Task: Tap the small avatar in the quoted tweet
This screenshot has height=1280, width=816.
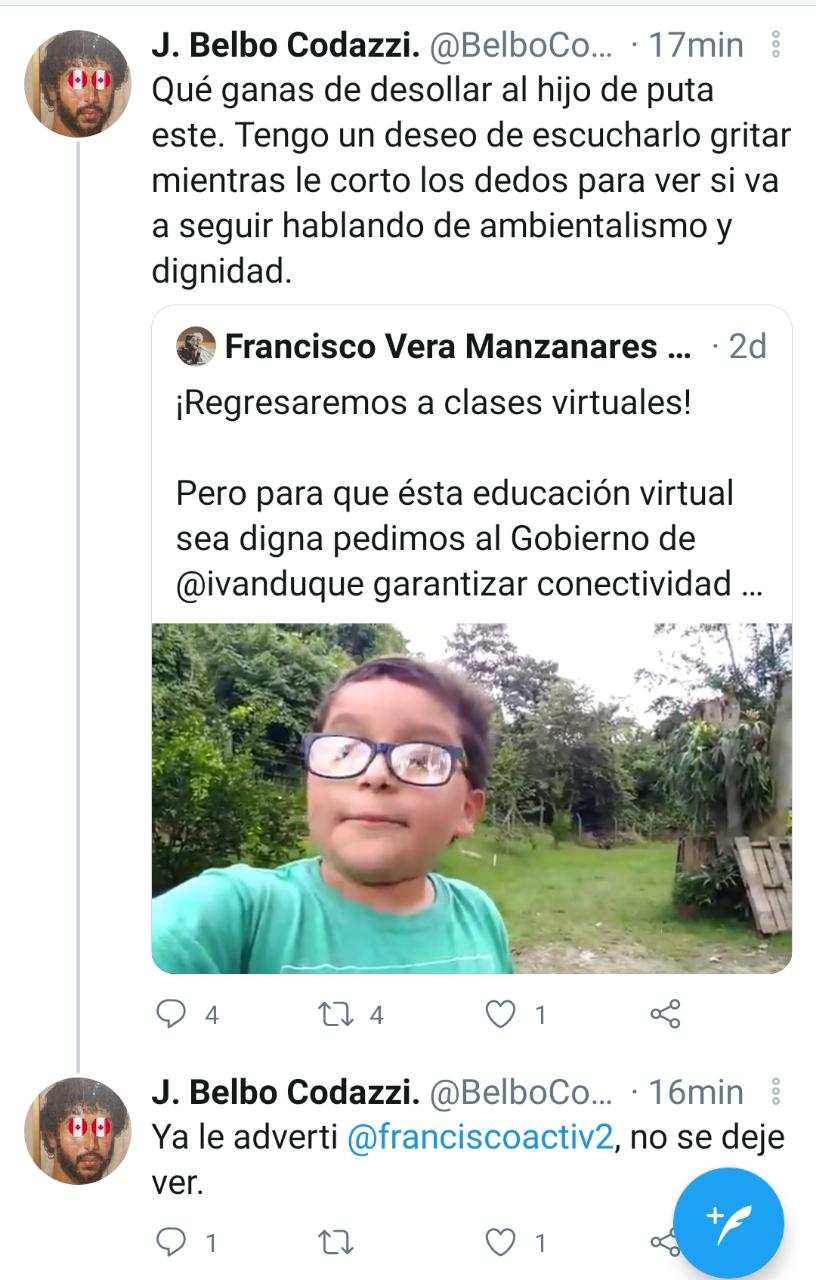Action: click(x=196, y=347)
